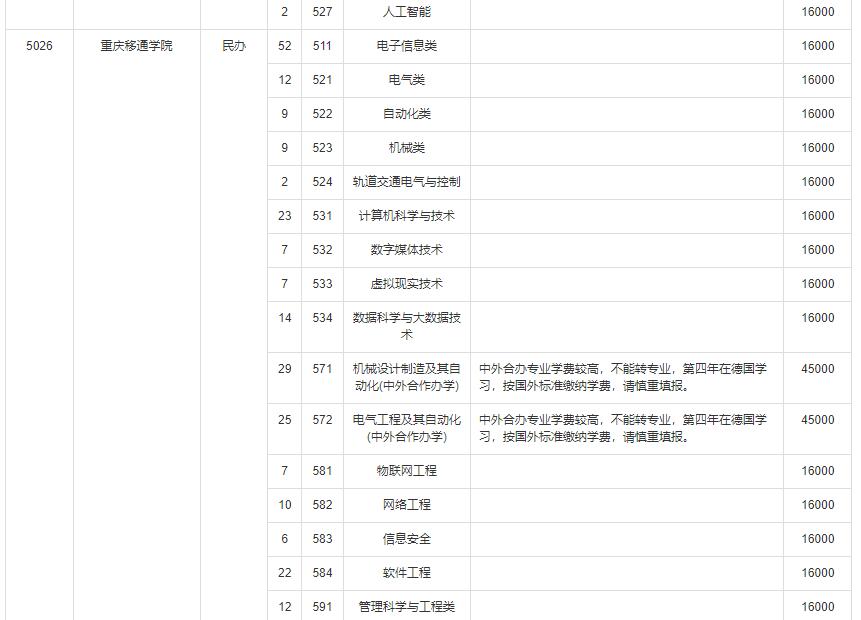Click the 数据科学与大数据技术 major cell
Image resolution: width=861 pixels, height=620 pixels.
(406, 326)
